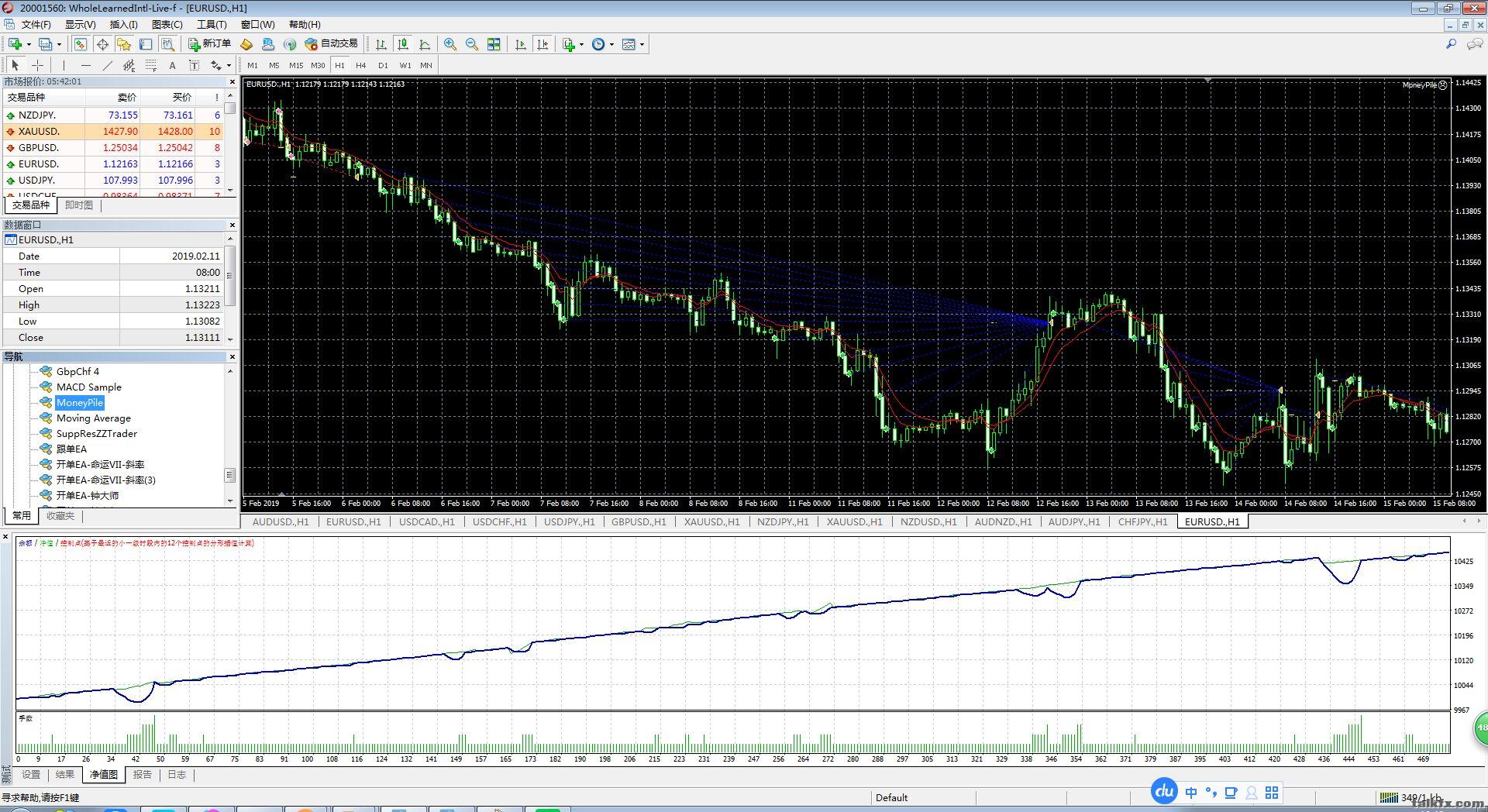Switch timeframe to M15

coord(296,65)
